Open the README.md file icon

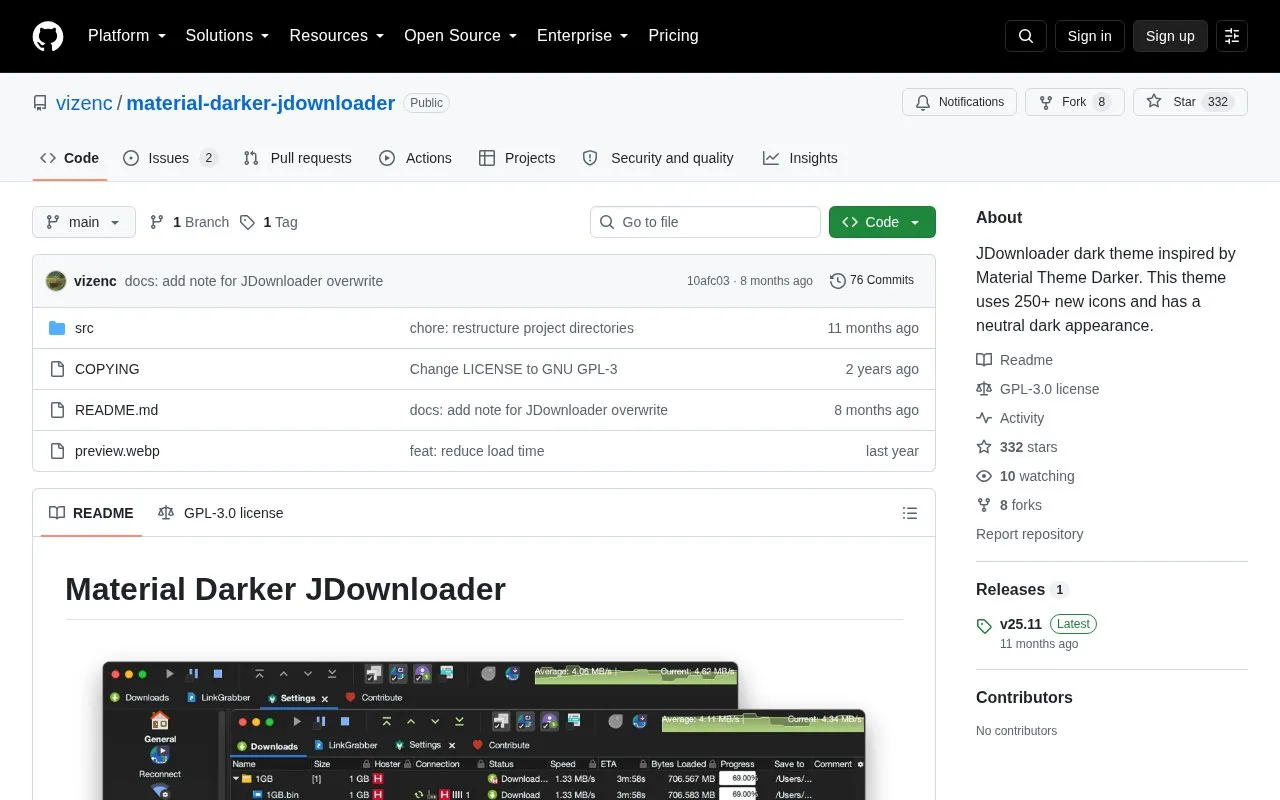coord(57,410)
